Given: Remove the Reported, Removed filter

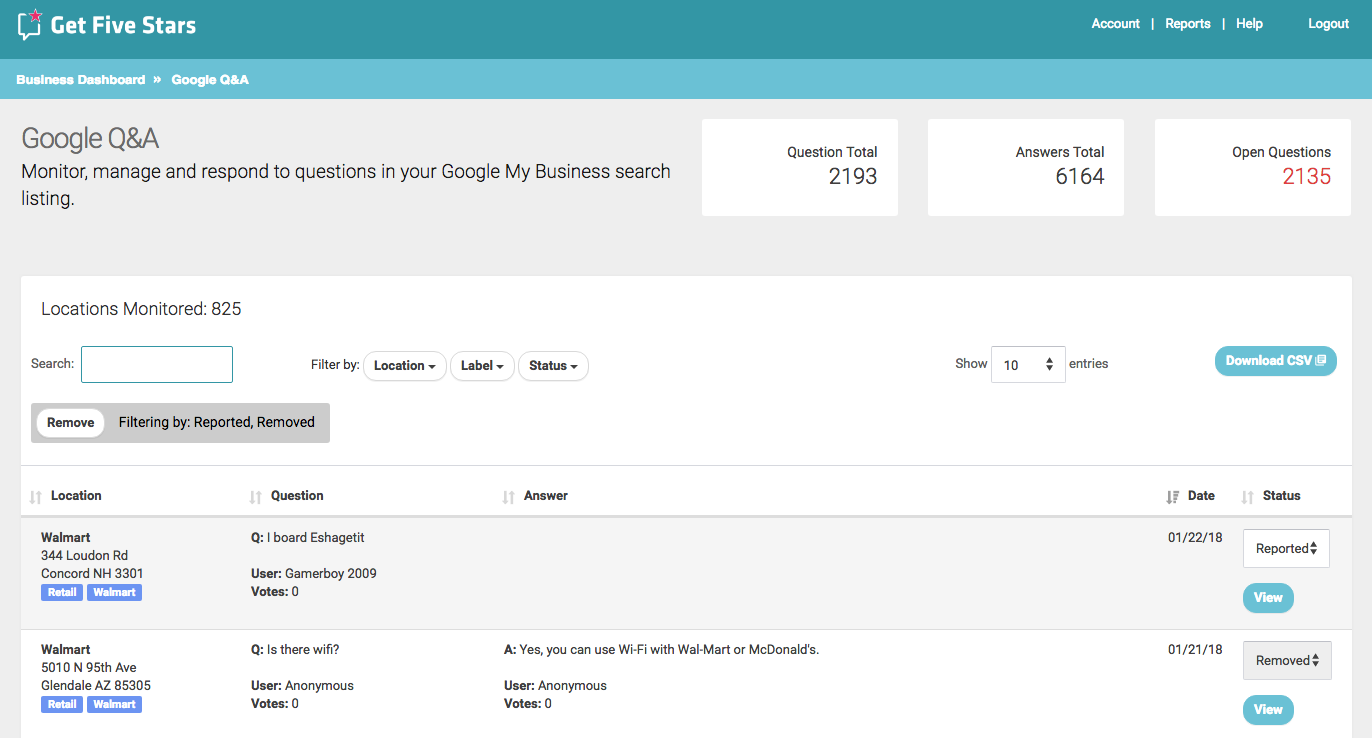Looking at the screenshot, I should pyautogui.click(x=70, y=423).
